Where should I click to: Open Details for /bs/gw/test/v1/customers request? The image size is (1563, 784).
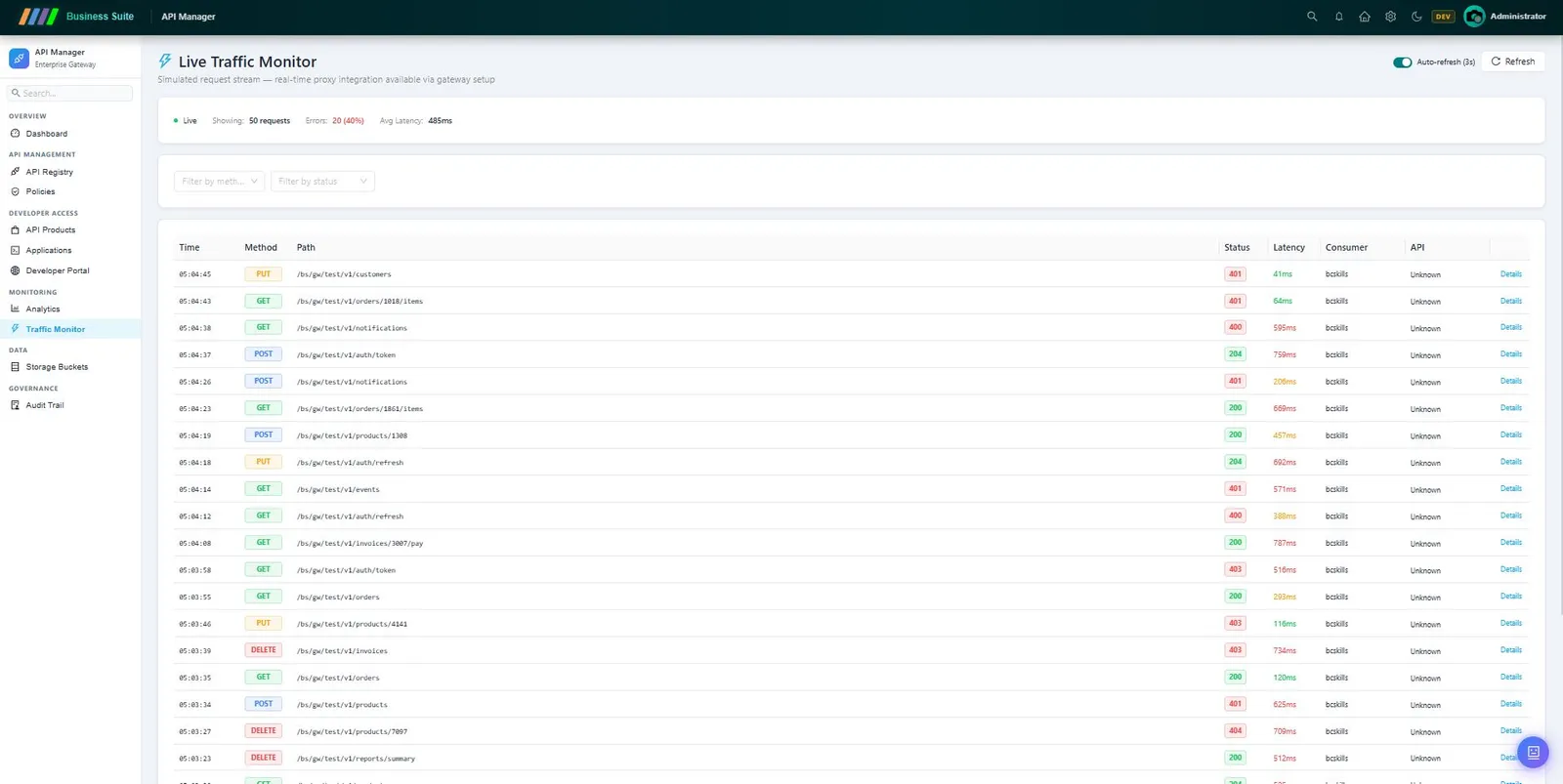pyautogui.click(x=1510, y=274)
